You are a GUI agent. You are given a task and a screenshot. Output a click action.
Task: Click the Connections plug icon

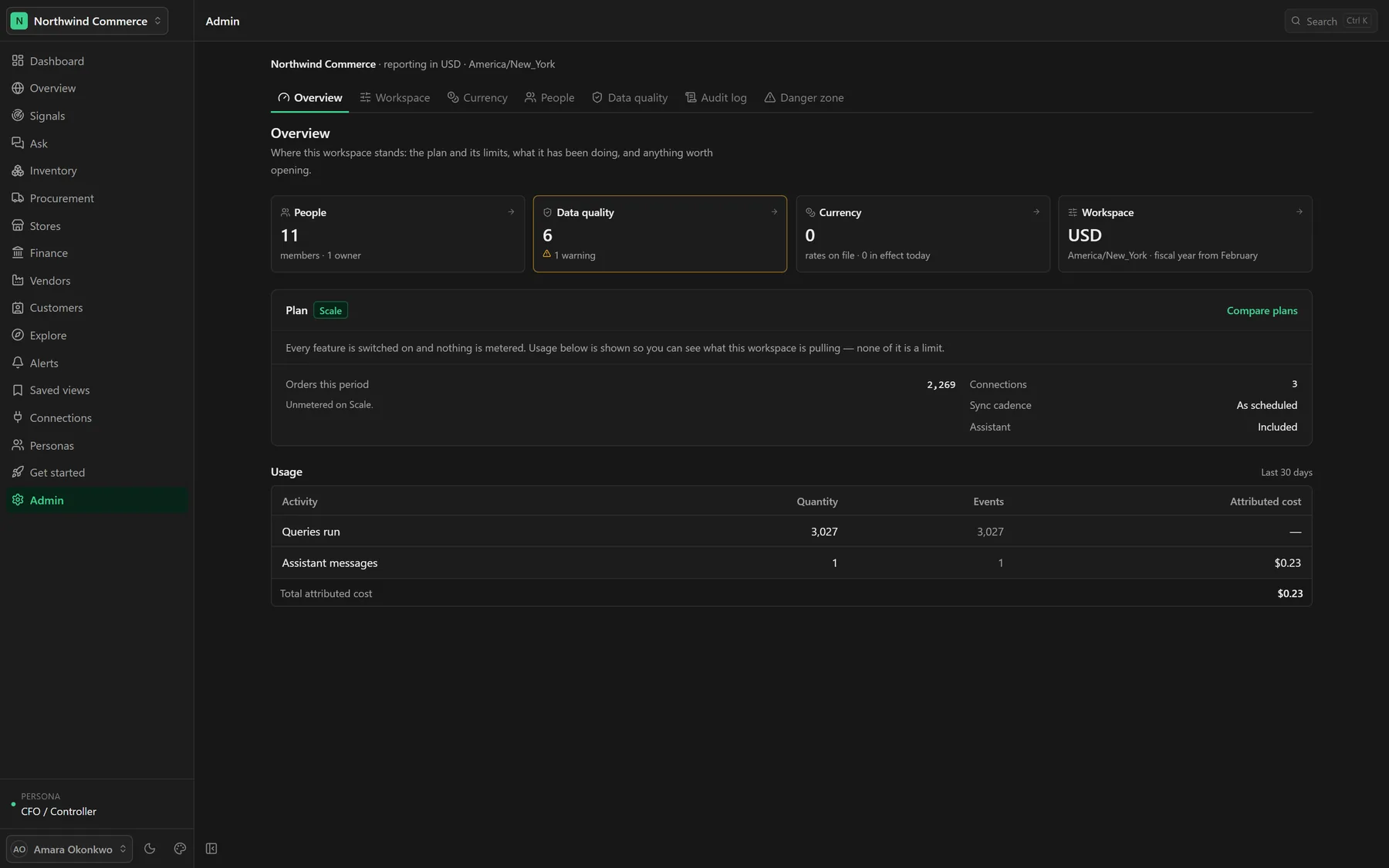[18, 417]
